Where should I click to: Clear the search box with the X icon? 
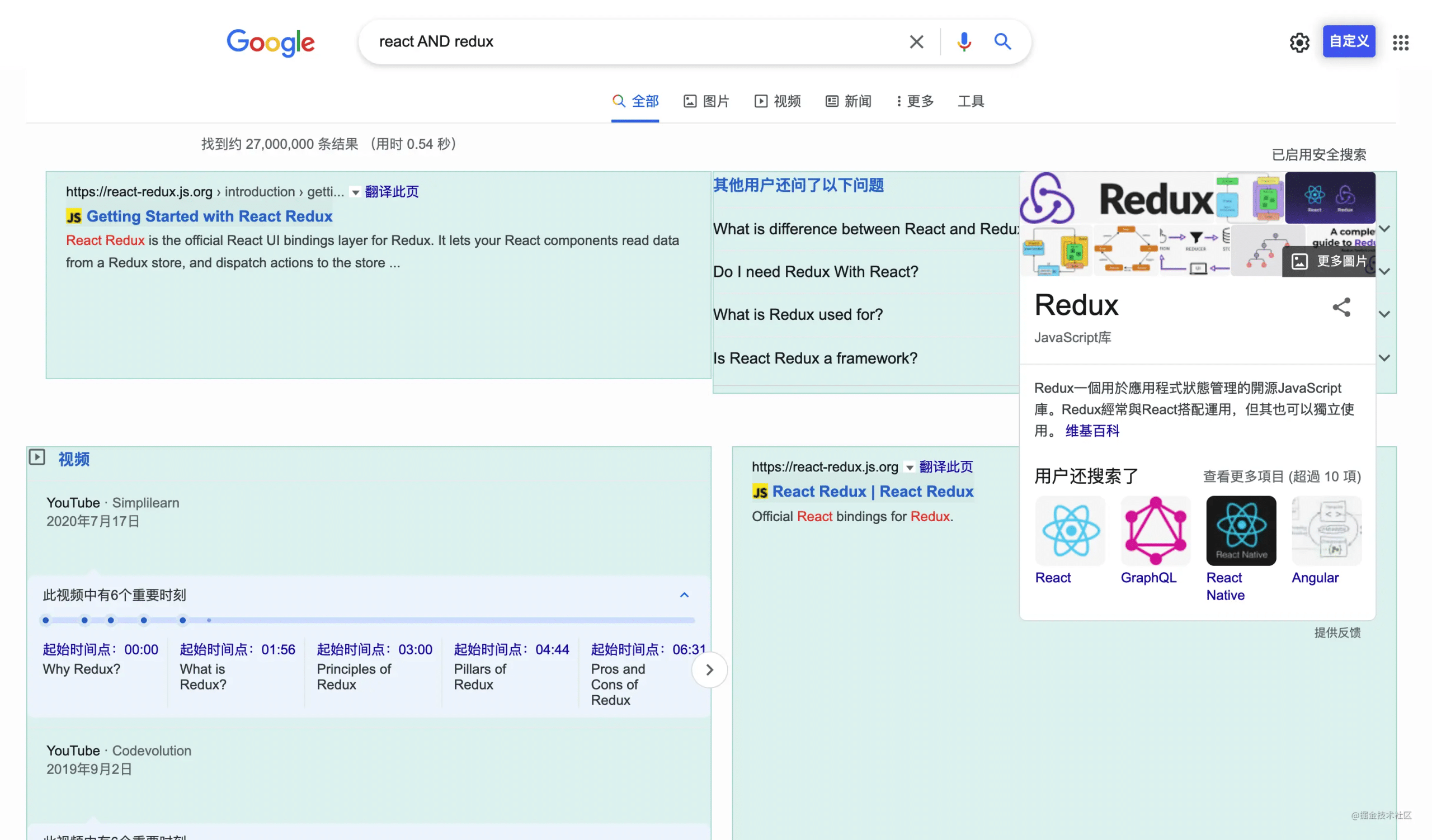[x=916, y=41]
